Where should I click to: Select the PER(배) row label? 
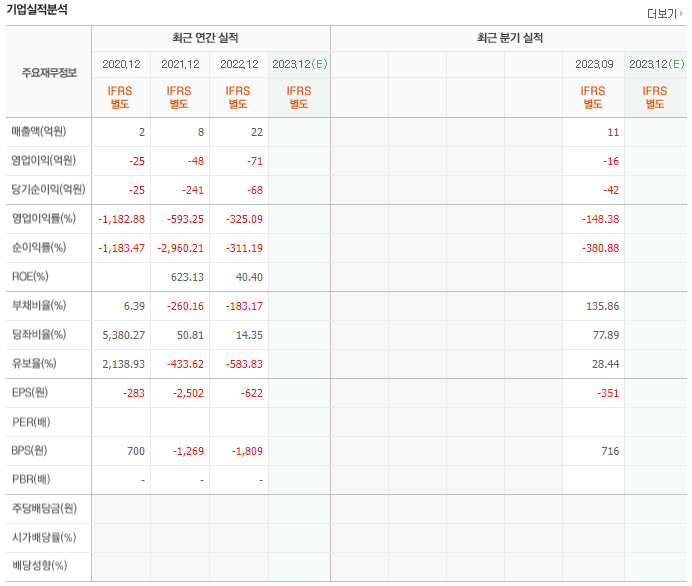[31, 422]
